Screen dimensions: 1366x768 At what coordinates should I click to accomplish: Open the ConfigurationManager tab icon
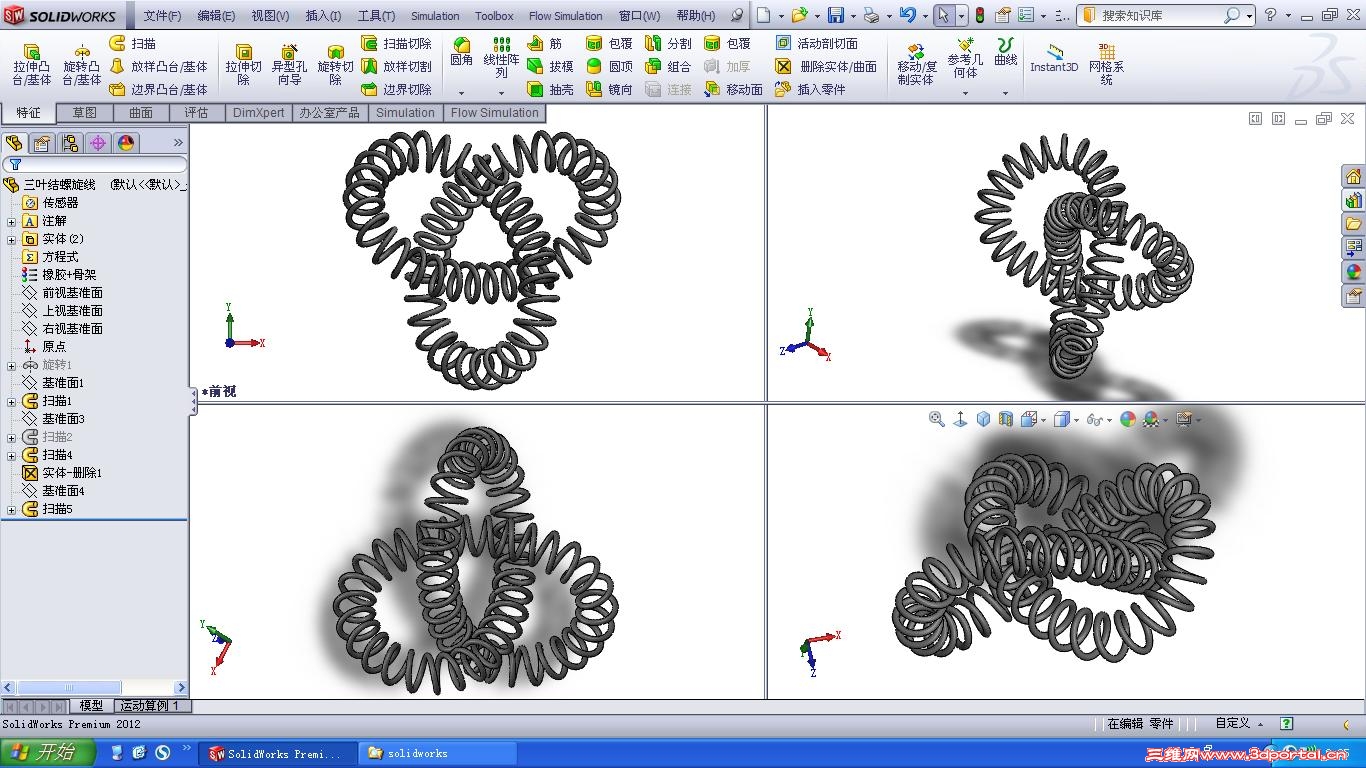click(x=70, y=143)
